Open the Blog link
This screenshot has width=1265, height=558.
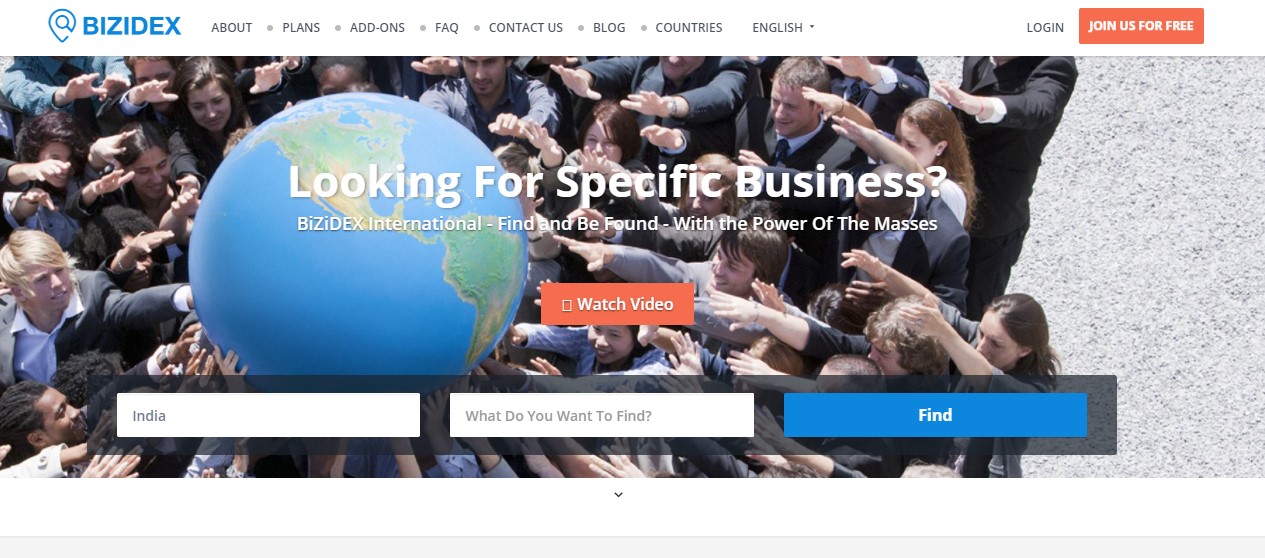tap(609, 28)
